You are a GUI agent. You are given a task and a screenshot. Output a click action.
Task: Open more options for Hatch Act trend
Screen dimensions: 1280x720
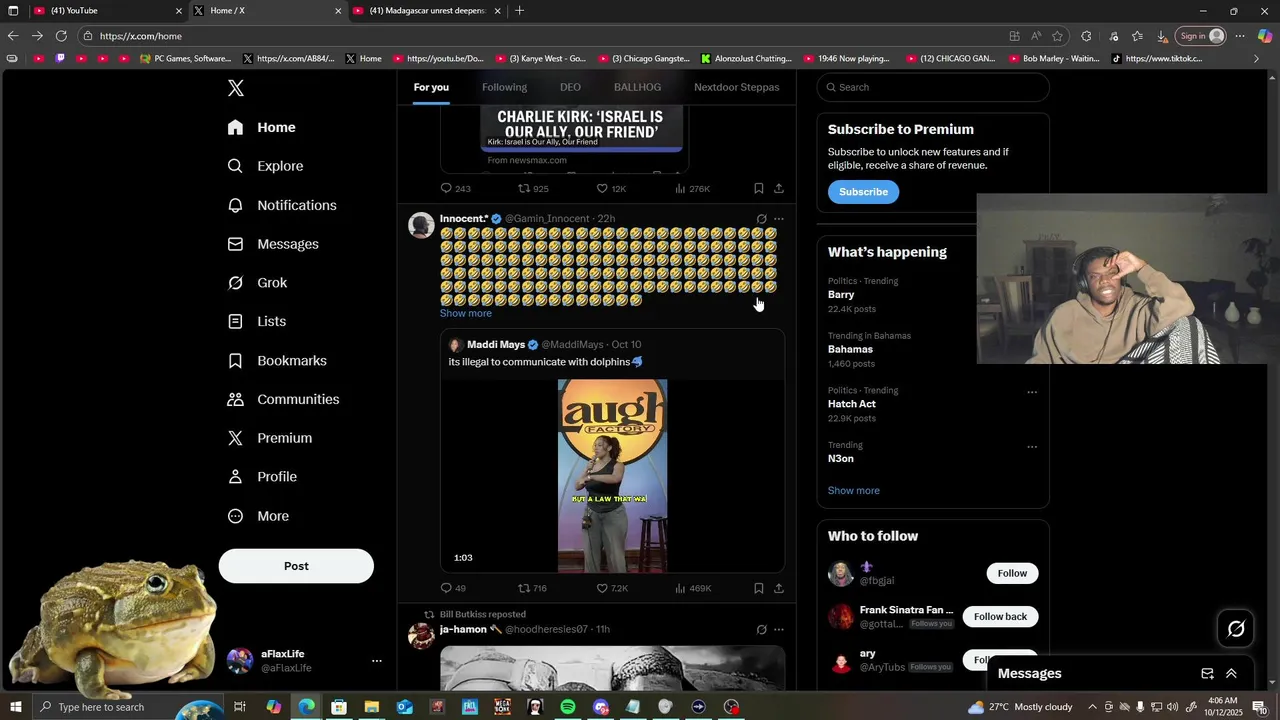coord(1032,392)
